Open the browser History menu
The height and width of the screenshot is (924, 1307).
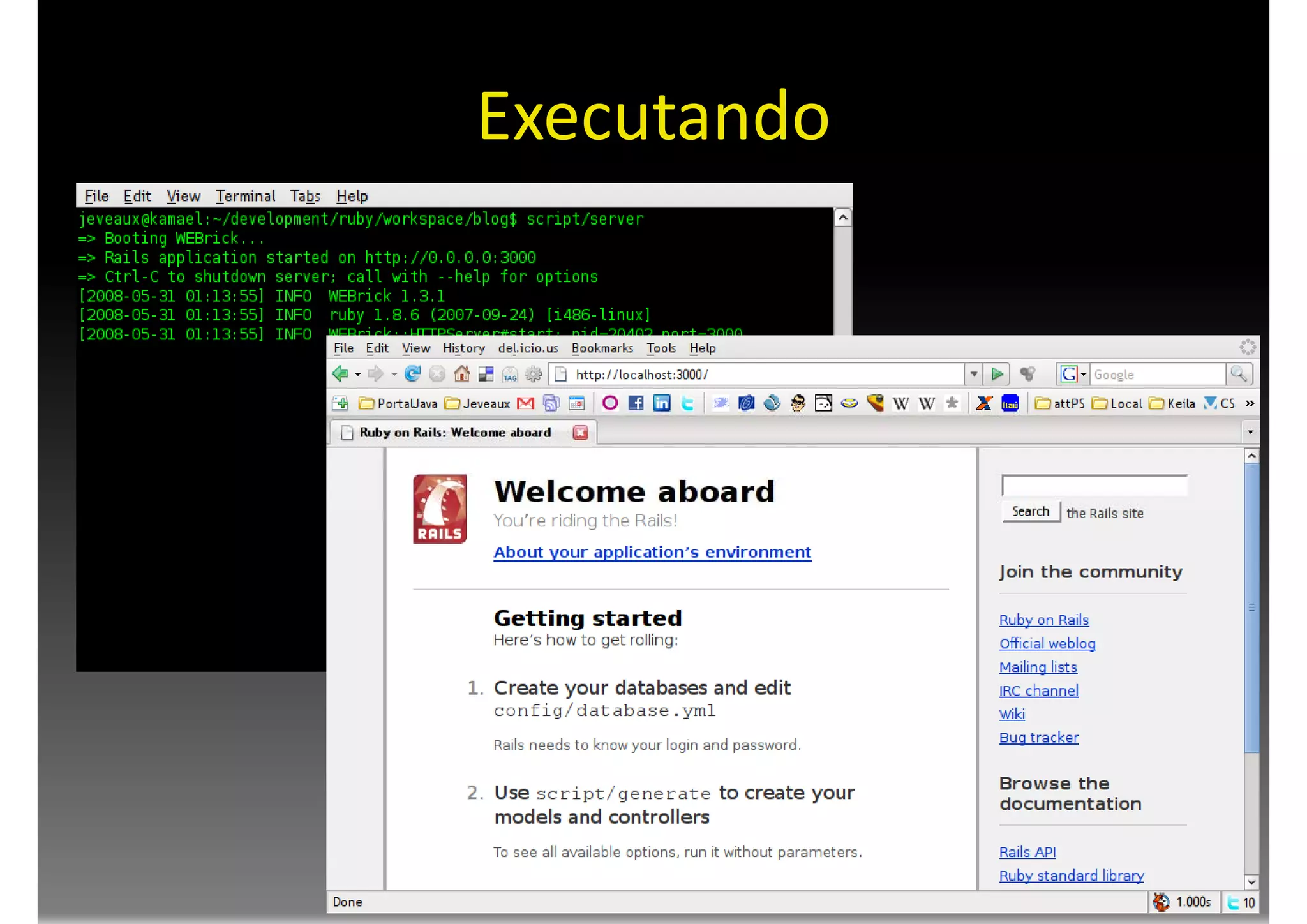(464, 348)
